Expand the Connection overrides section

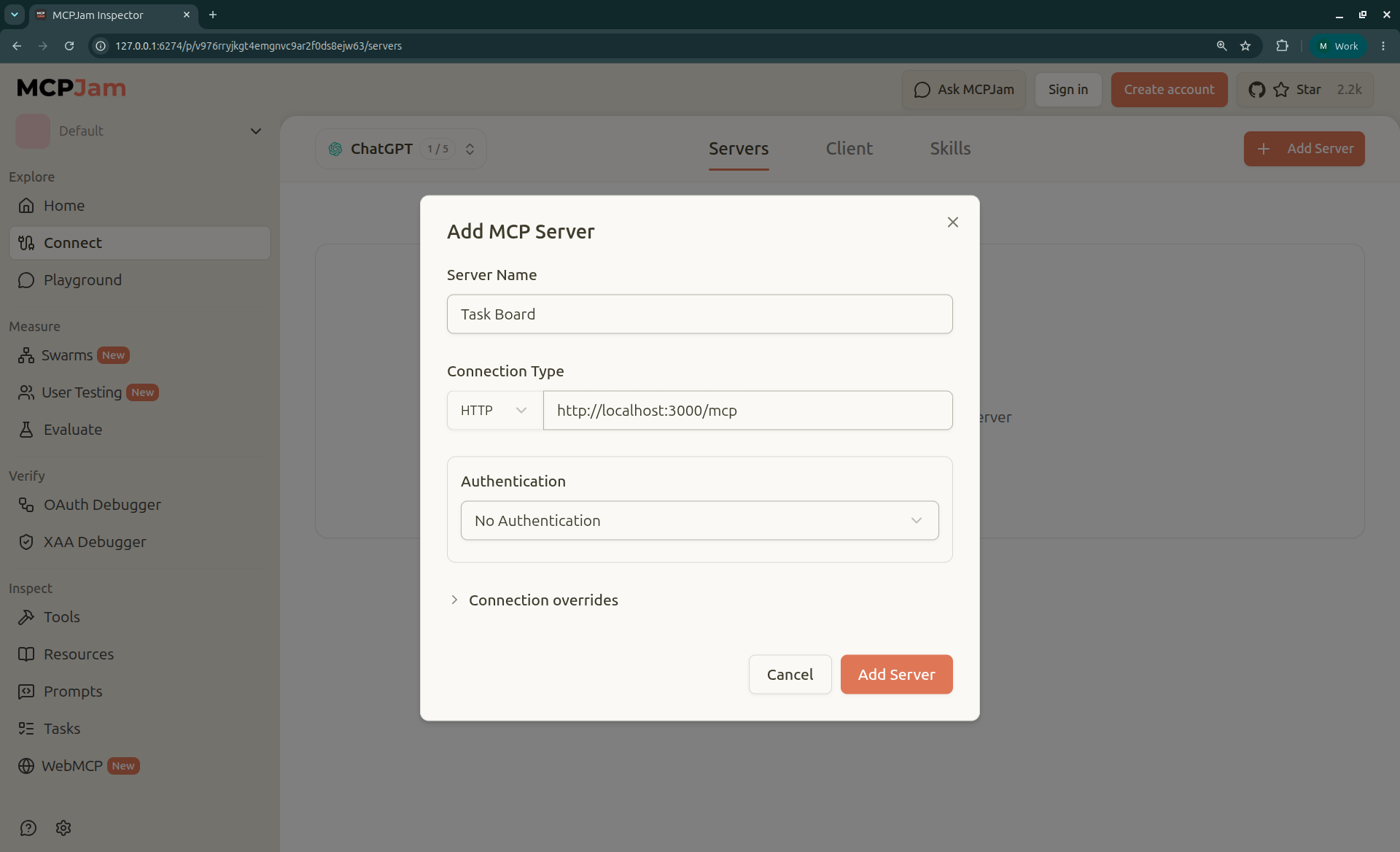pos(534,600)
